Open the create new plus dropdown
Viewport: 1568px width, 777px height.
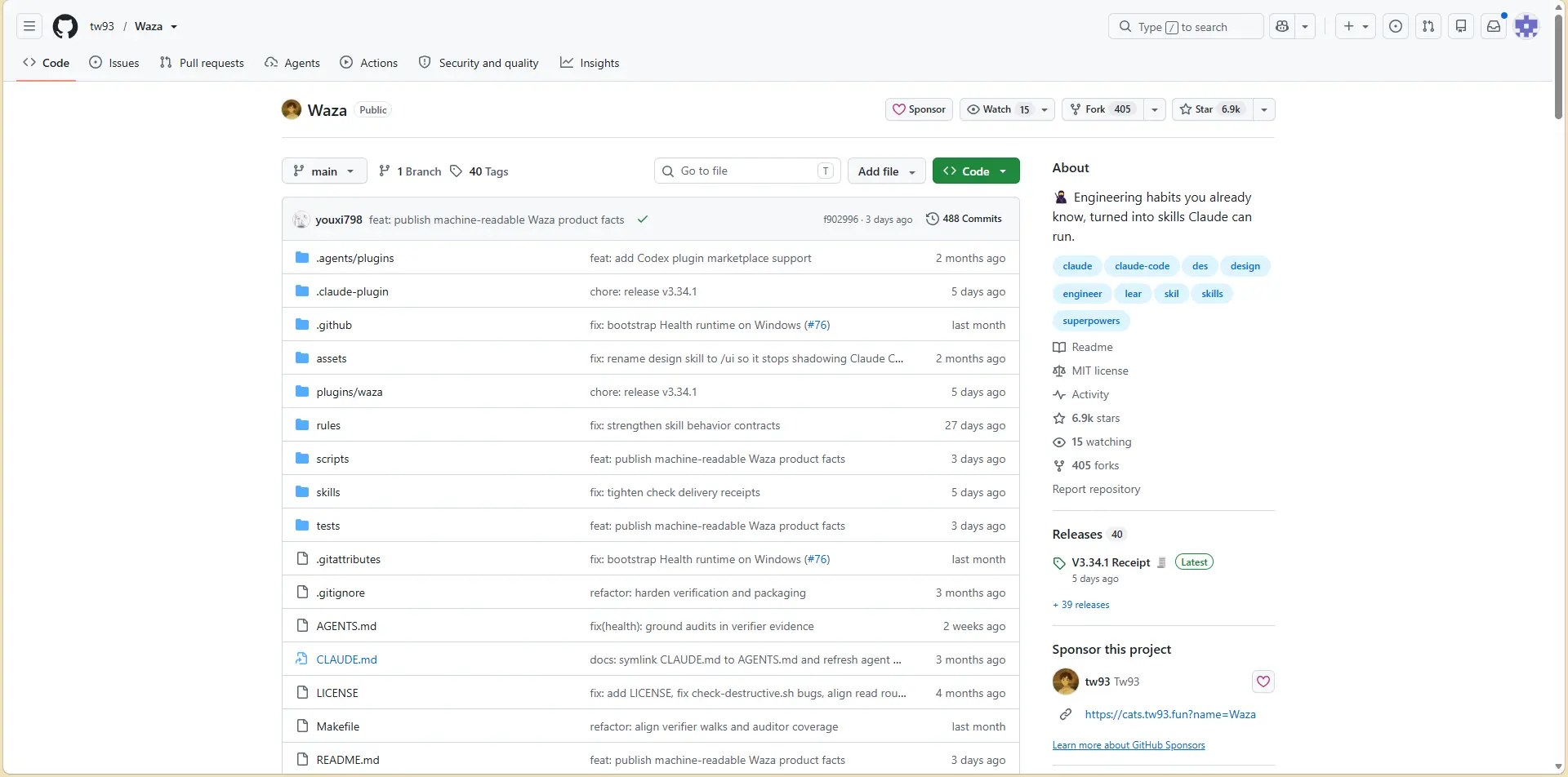point(1356,26)
